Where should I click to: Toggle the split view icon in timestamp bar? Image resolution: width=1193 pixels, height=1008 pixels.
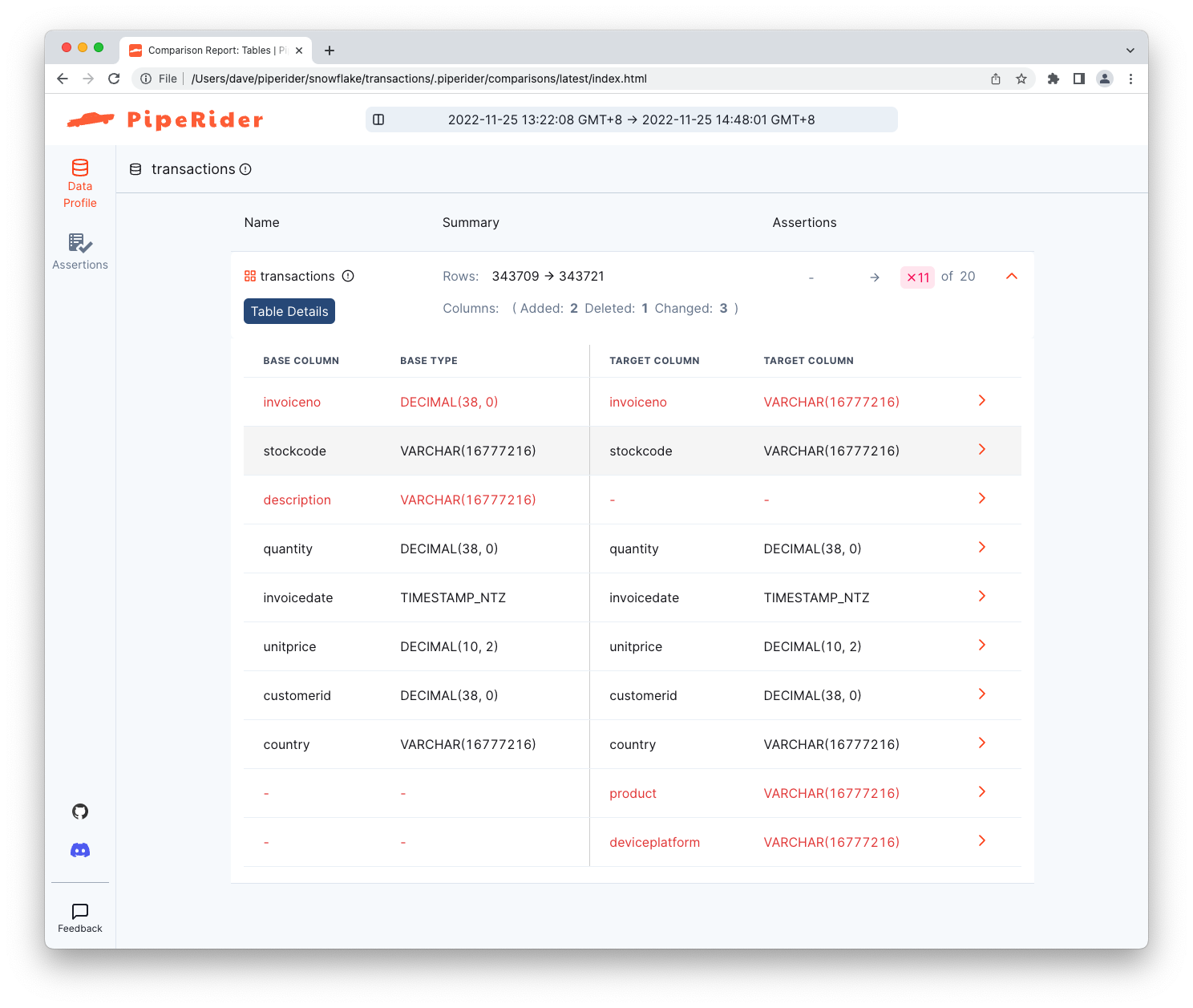pyautogui.click(x=379, y=119)
